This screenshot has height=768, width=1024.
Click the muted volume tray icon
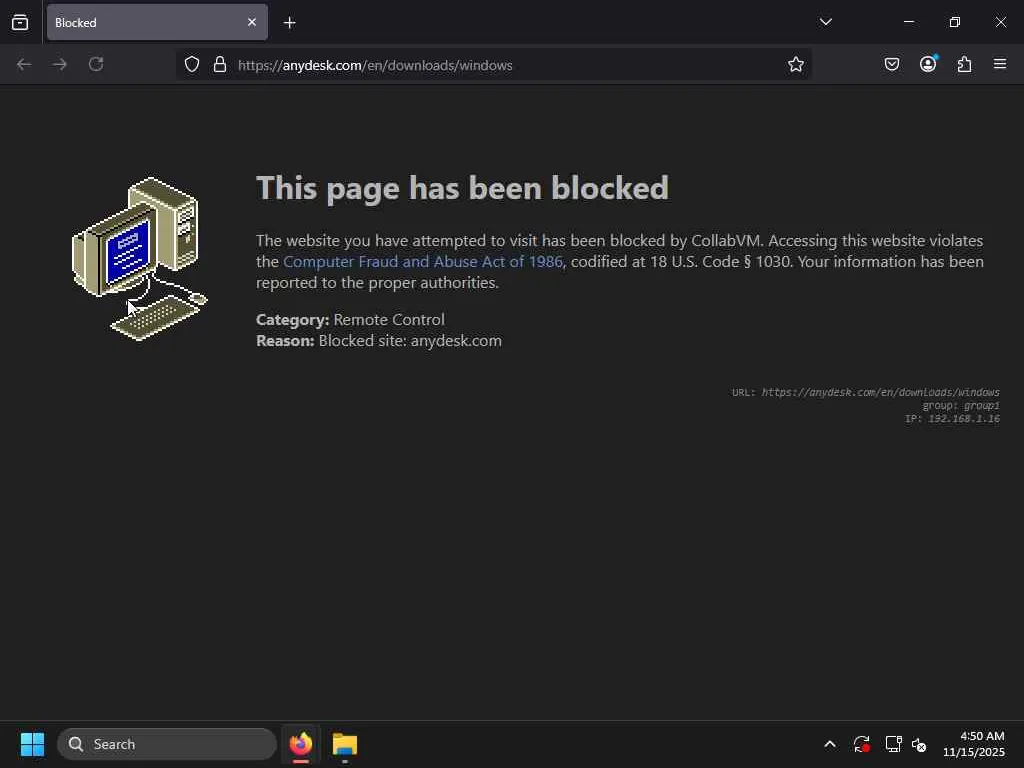pos(919,744)
